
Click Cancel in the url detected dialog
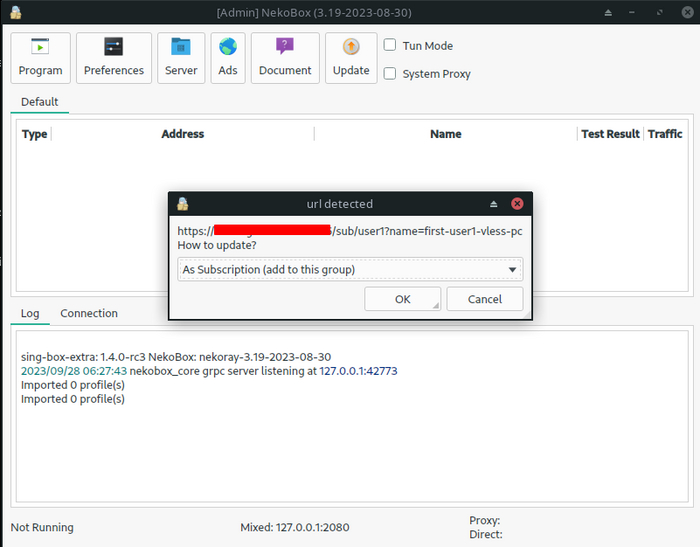(x=485, y=299)
